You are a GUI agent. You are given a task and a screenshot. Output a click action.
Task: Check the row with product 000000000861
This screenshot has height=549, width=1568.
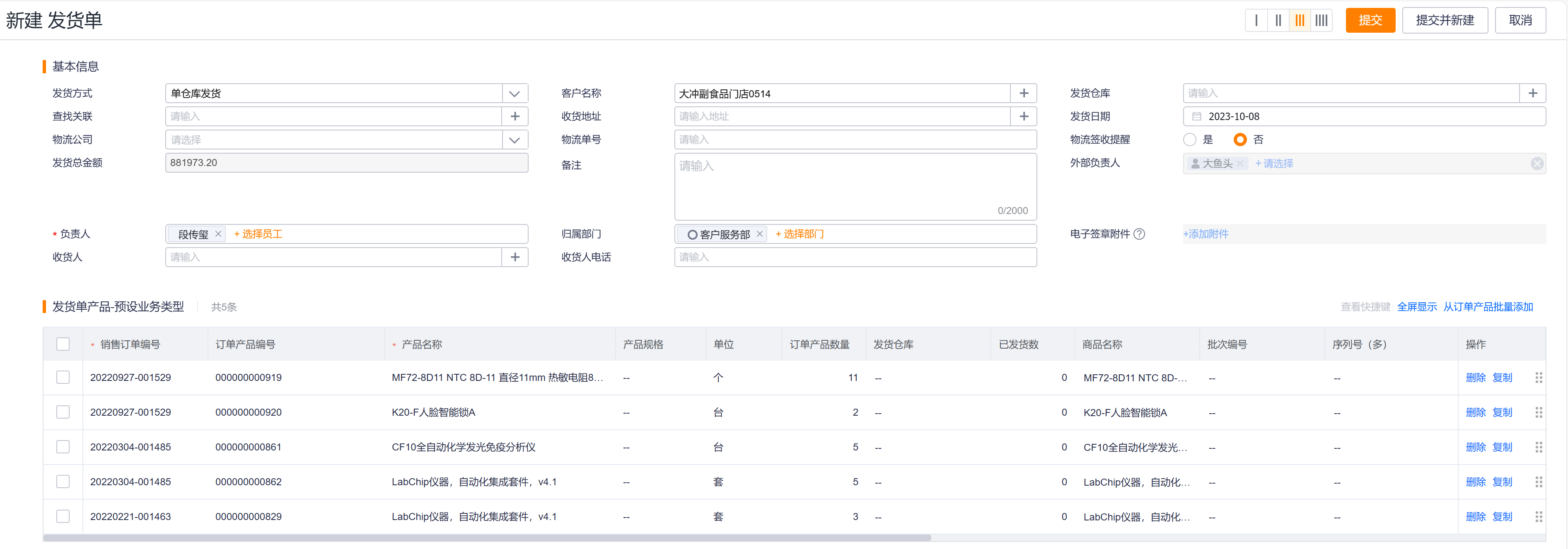coord(63,447)
